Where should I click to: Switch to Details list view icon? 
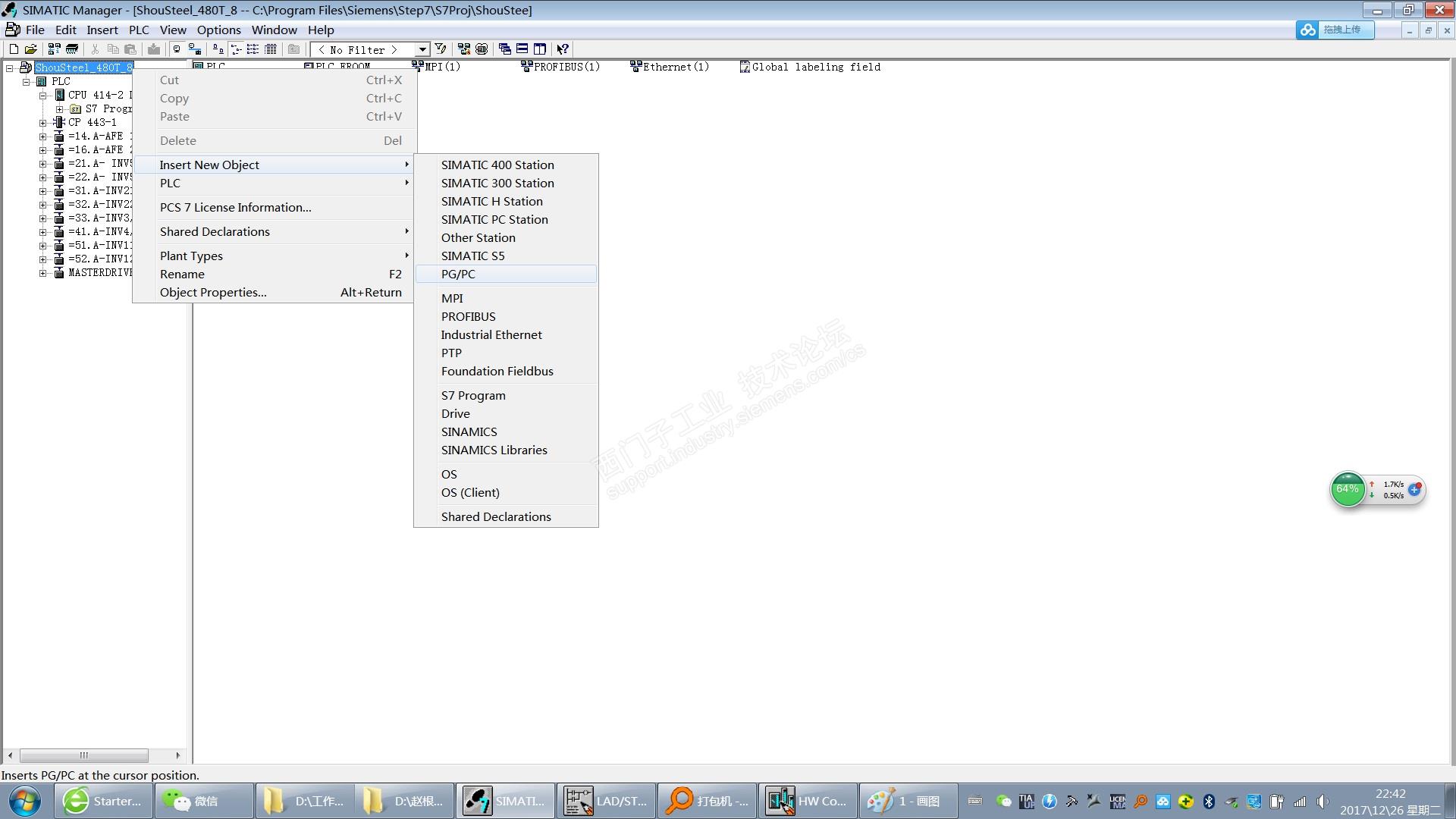271,49
